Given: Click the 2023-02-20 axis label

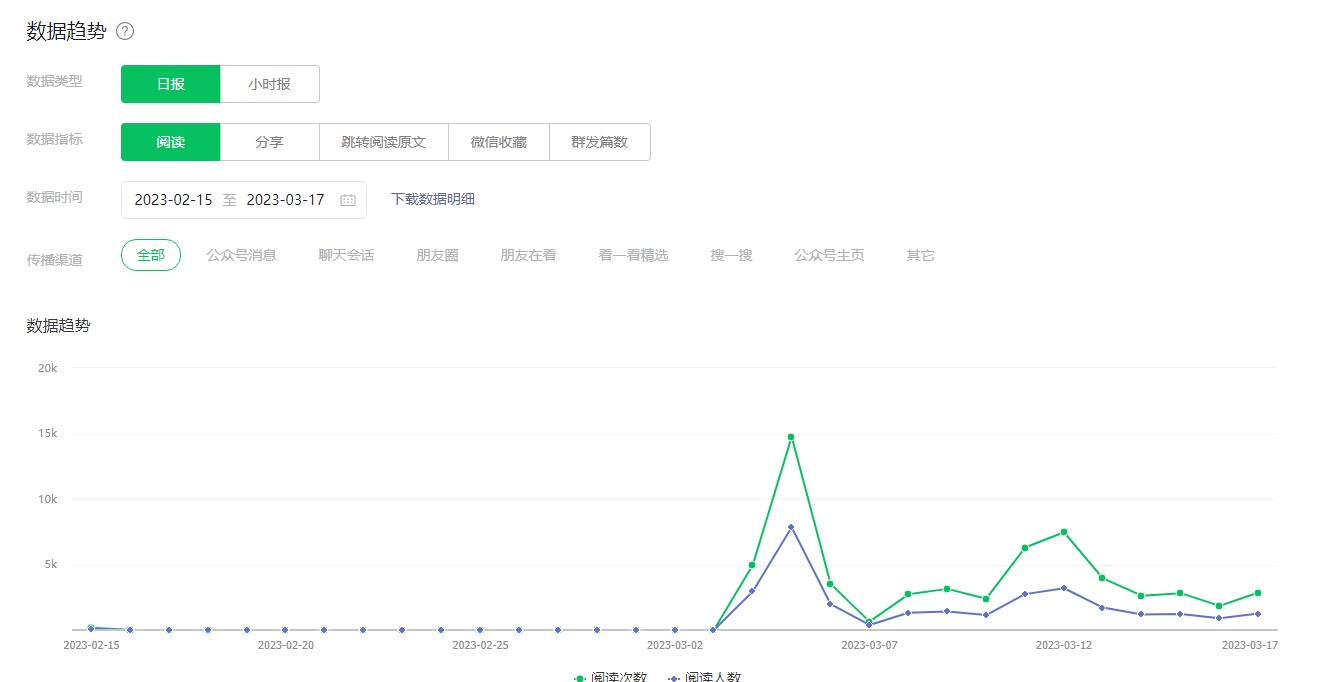Looking at the screenshot, I should 286,645.
